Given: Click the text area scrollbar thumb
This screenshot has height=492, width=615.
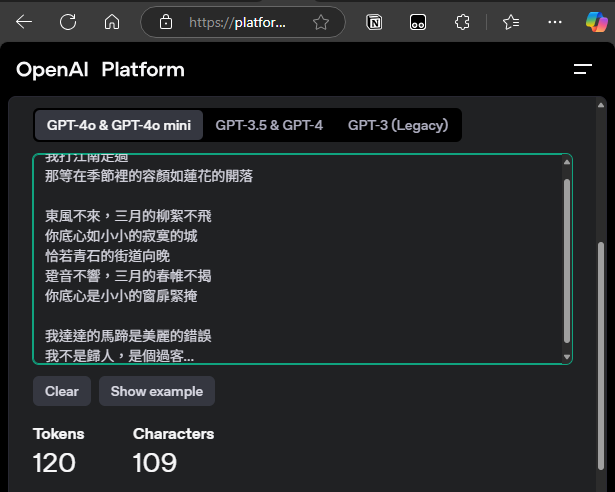Looking at the screenshot, I should point(567,260).
